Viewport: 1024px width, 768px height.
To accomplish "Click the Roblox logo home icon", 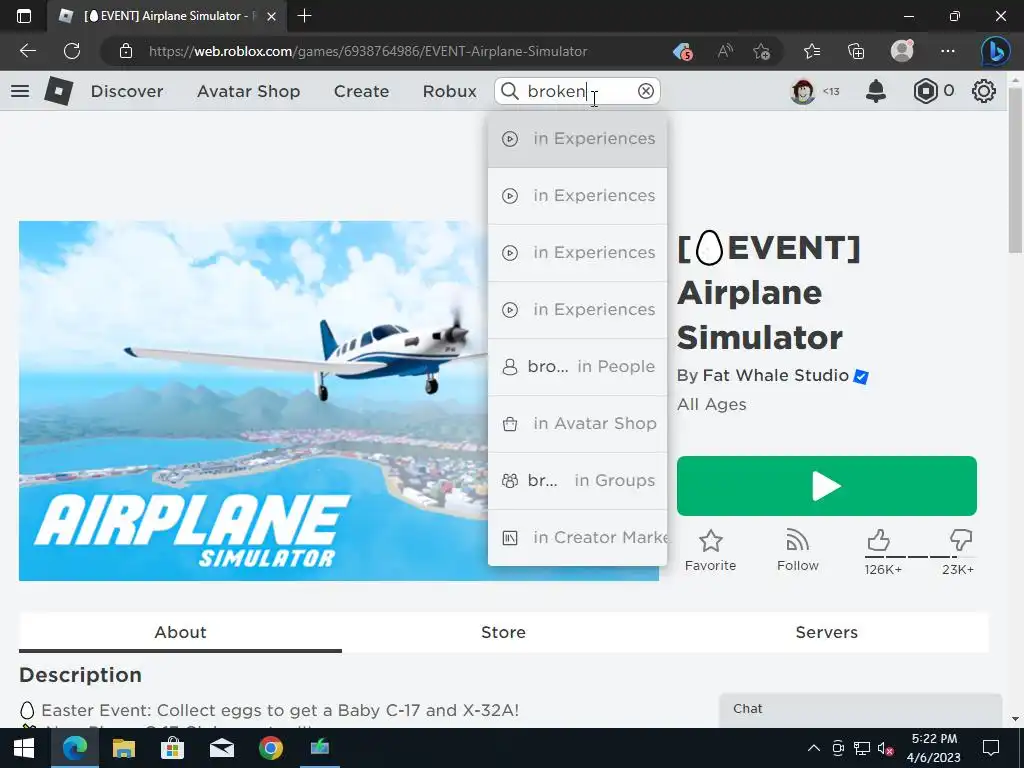I will click(x=58, y=91).
